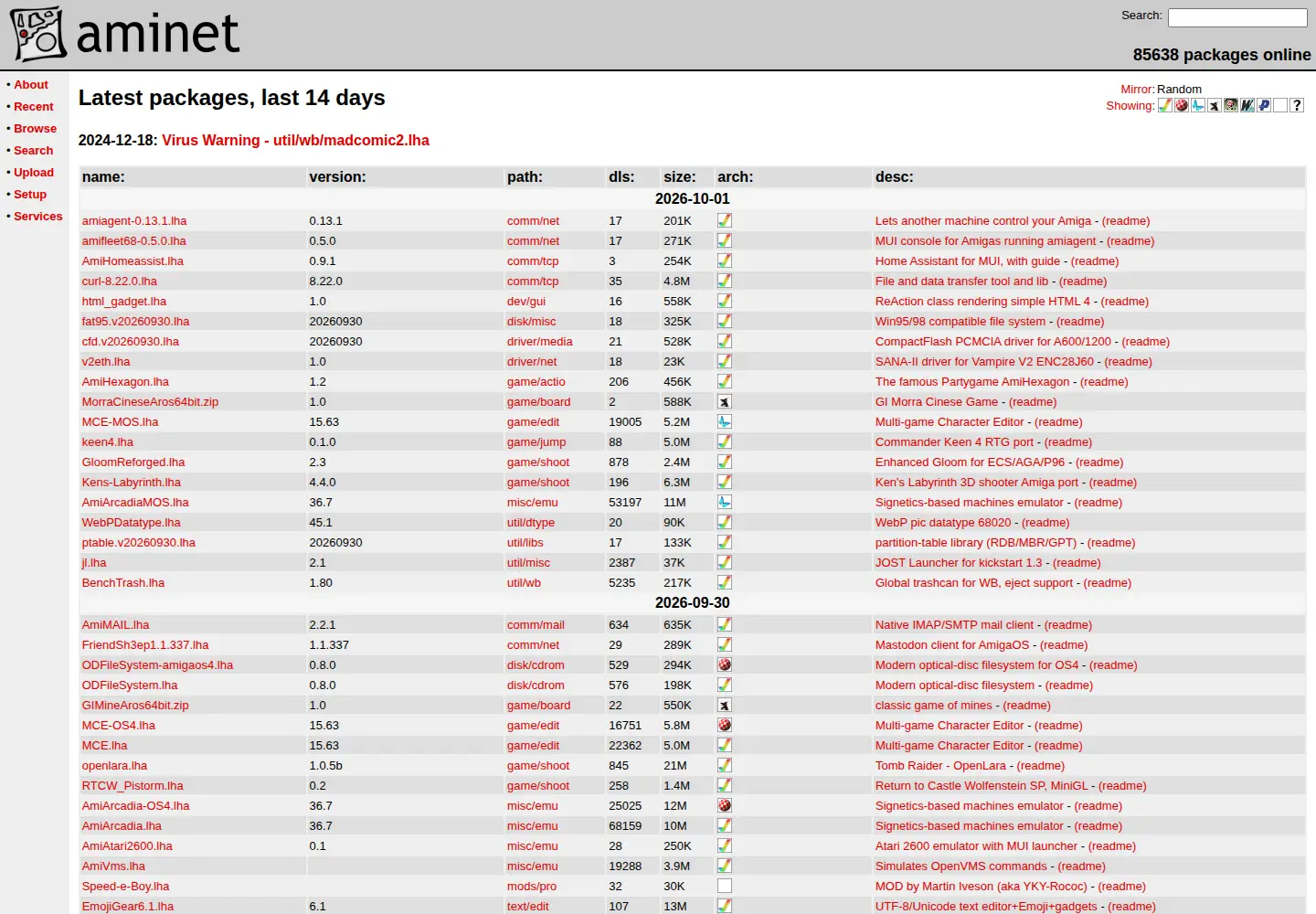The image size is (1316, 914).
Task: Click the arch icon in the BenchTrash.lha row
Action: point(725,583)
